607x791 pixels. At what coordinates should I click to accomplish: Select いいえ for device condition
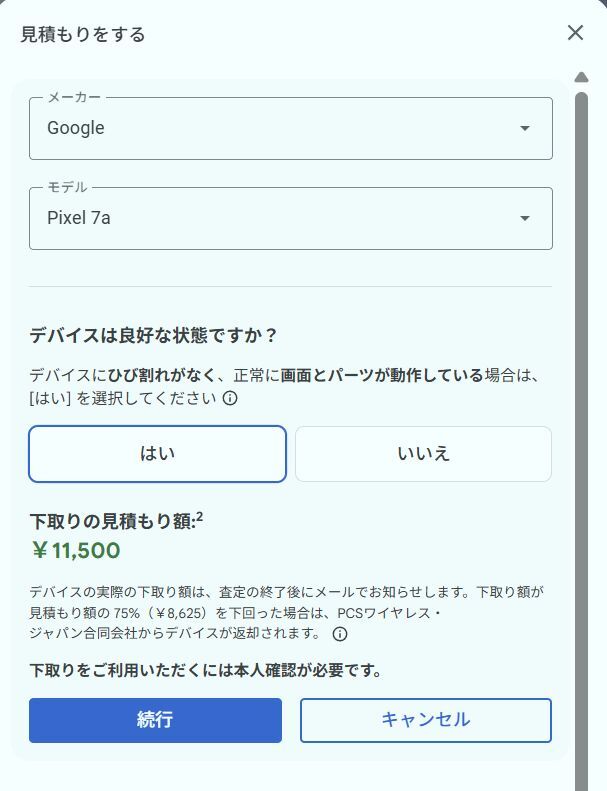coord(423,454)
